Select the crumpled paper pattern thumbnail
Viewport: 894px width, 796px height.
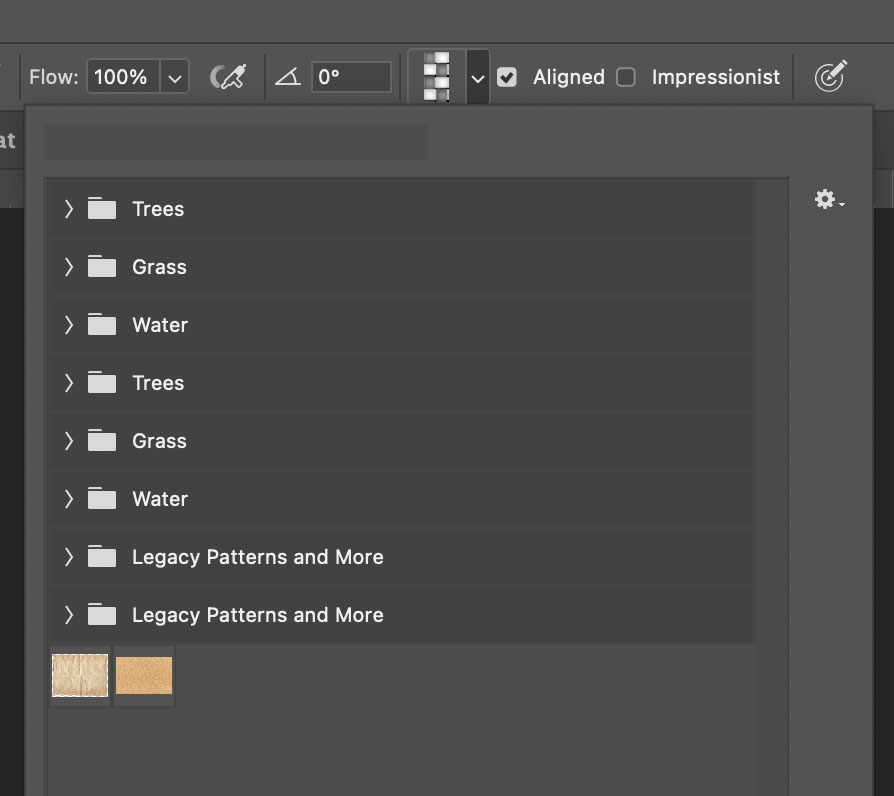(x=79, y=675)
